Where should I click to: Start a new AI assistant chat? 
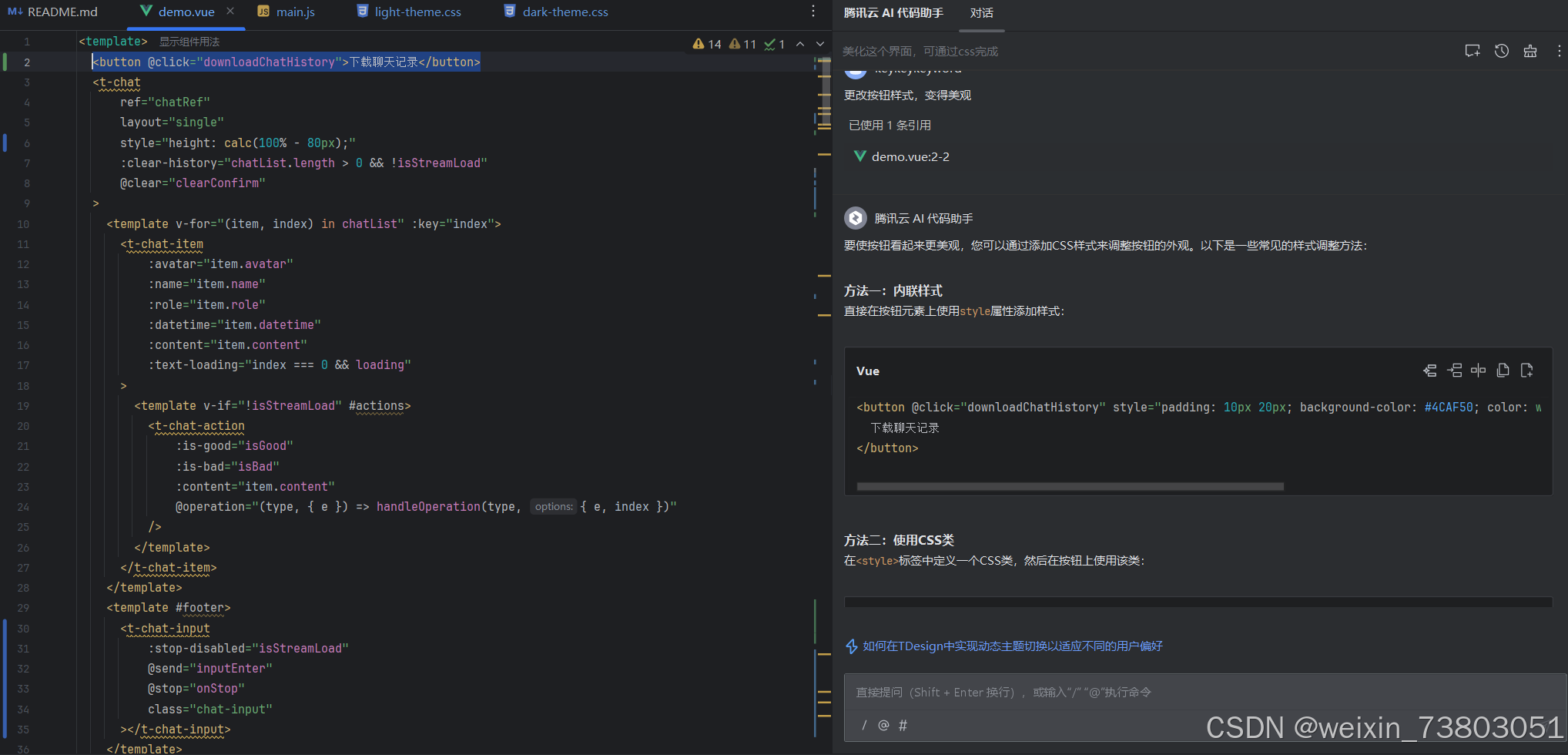coord(1473,51)
